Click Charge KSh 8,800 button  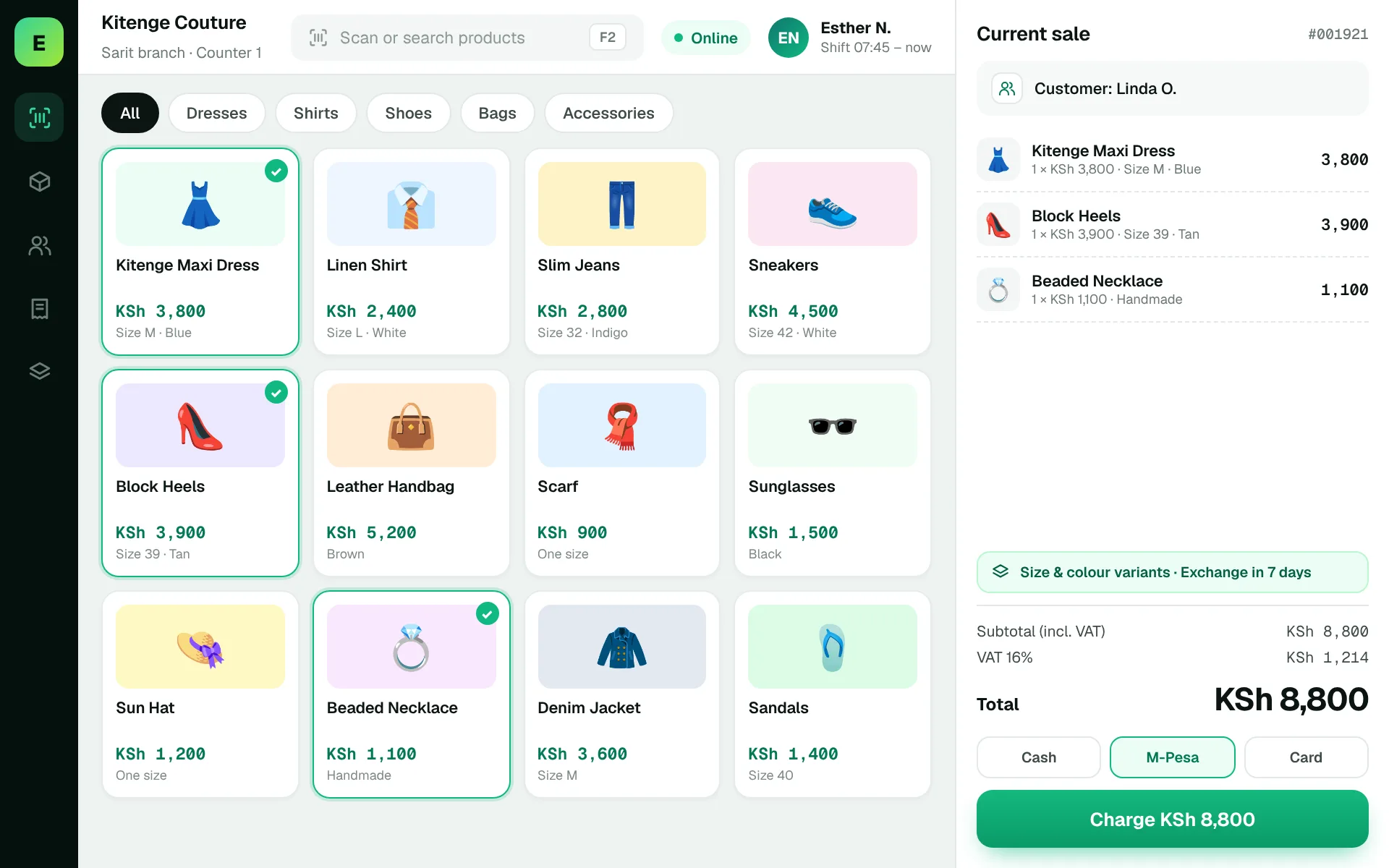coord(1172,819)
